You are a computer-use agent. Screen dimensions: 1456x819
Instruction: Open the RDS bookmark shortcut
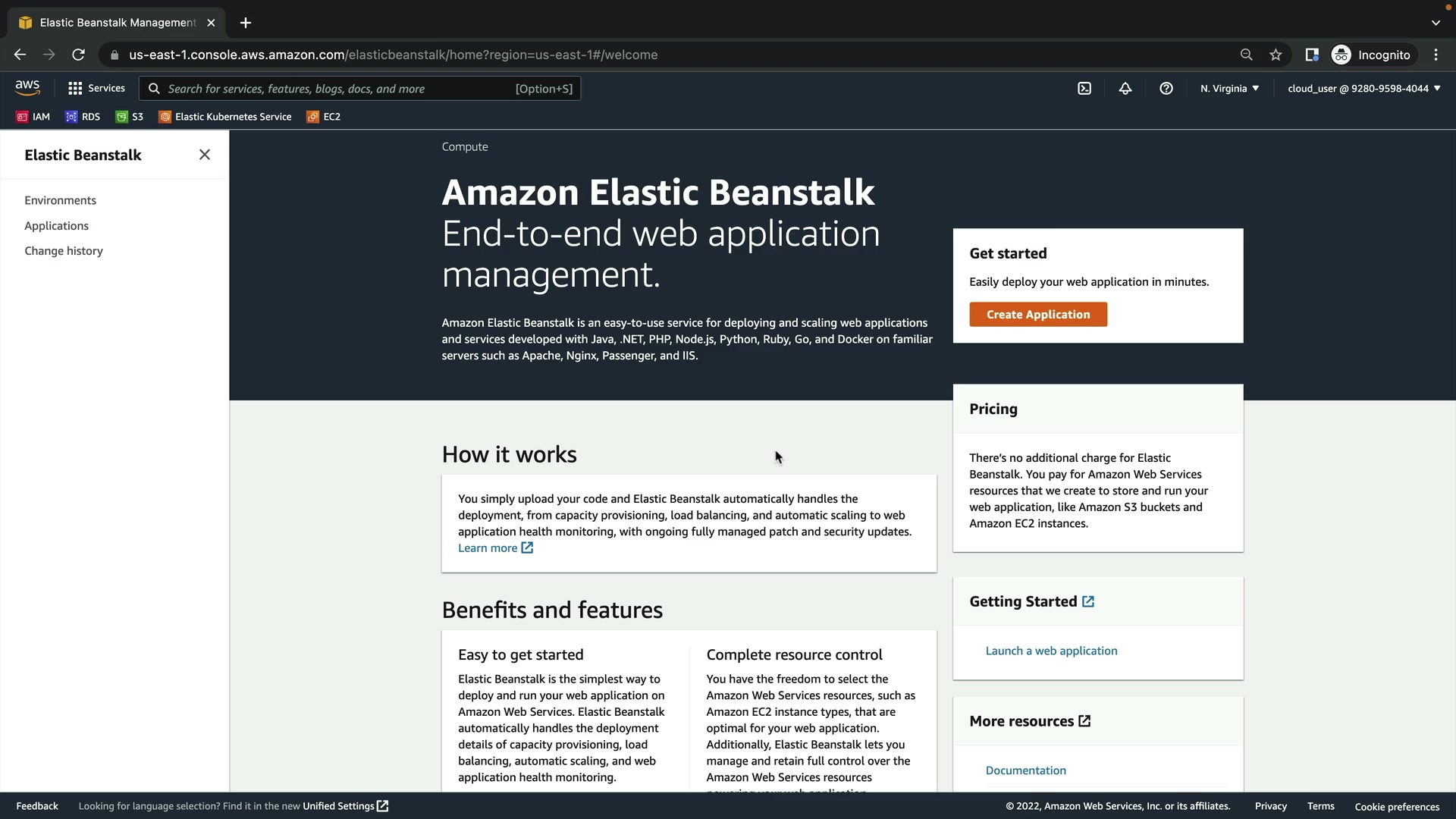coord(83,117)
